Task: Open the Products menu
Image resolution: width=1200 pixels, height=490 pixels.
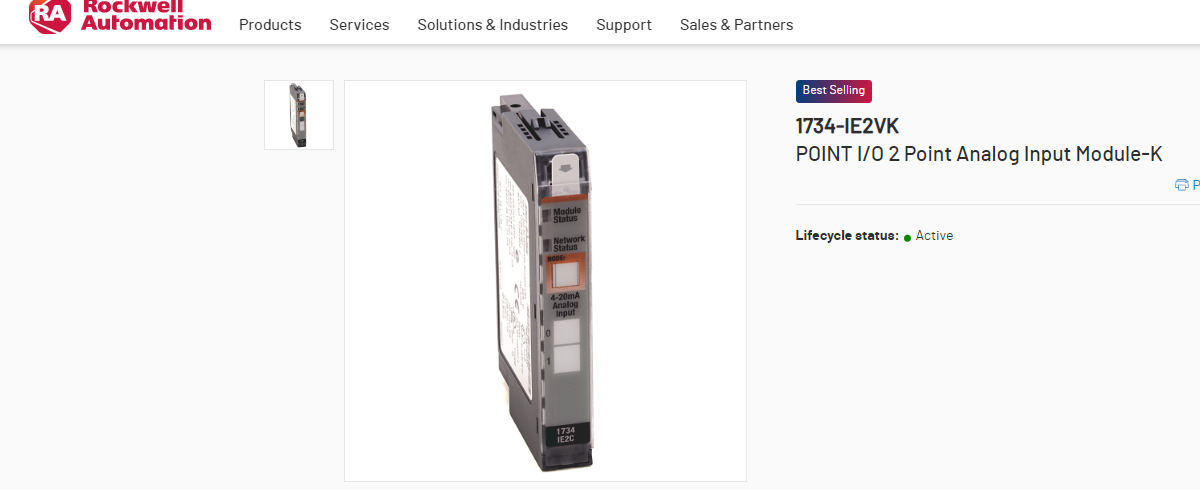Action: pyautogui.click(x=270, y=25)
